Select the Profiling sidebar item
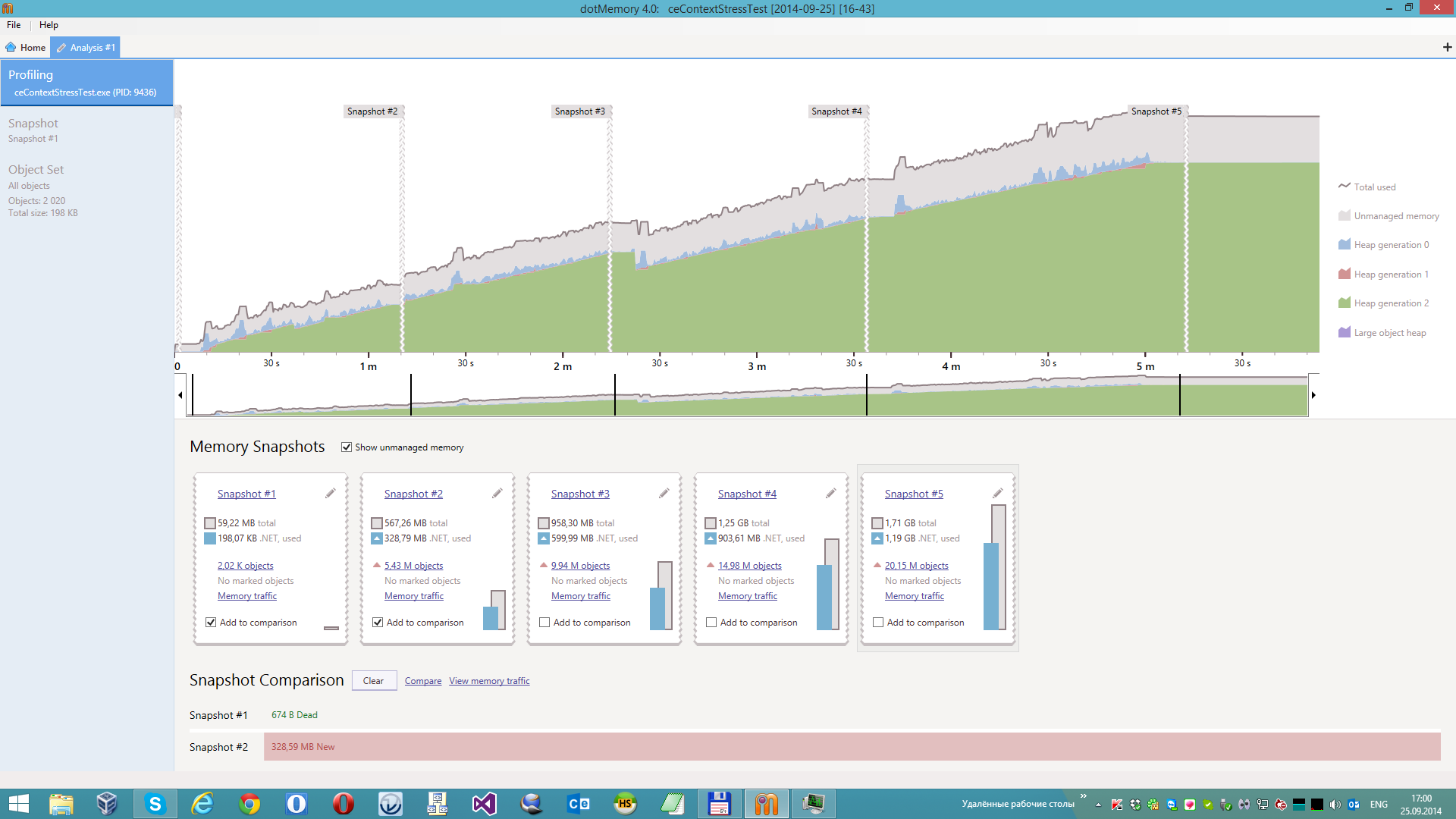1456x819 pixels. [86, 83]
